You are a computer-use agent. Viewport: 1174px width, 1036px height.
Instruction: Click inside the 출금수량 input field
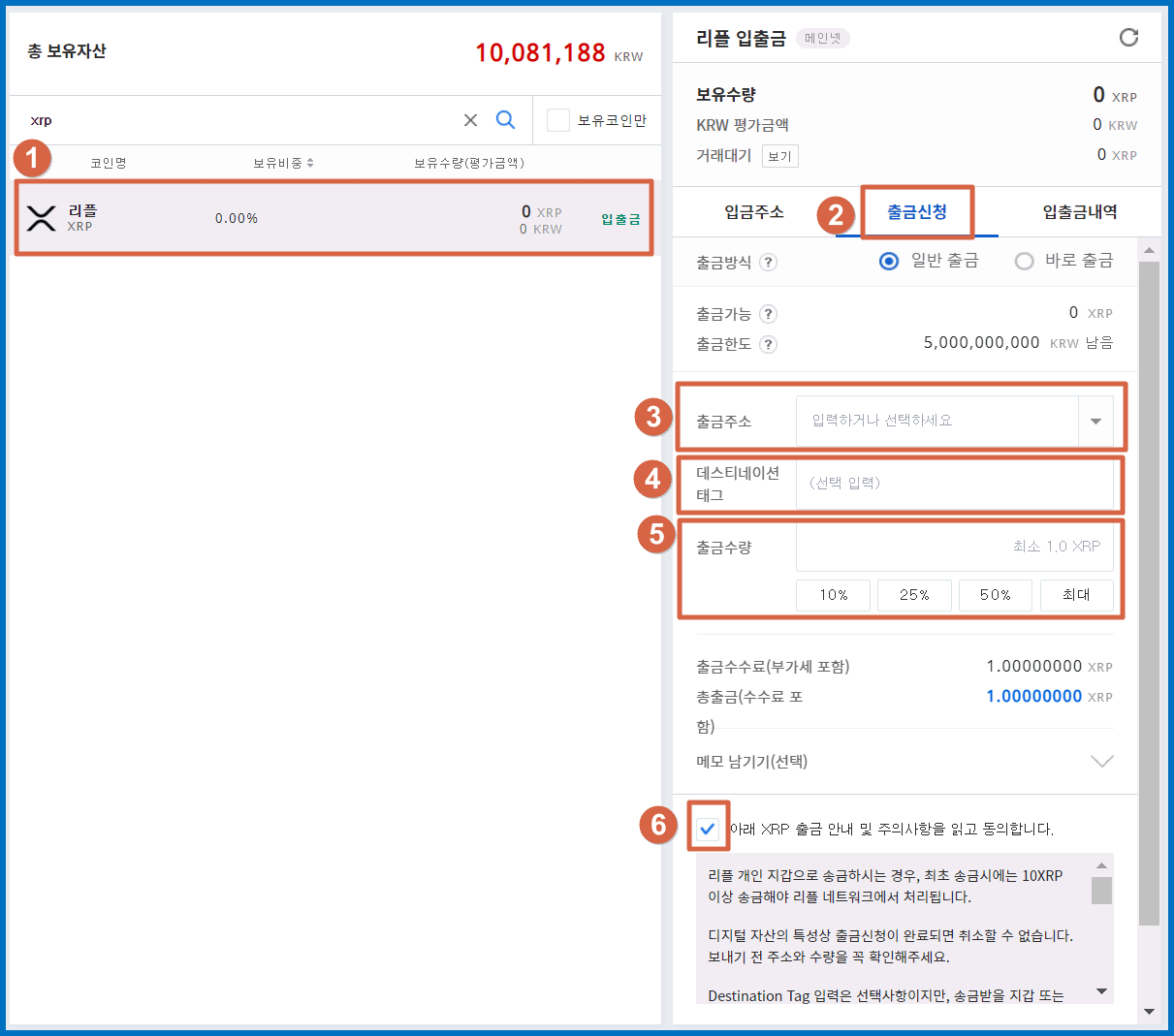(955, 547)
